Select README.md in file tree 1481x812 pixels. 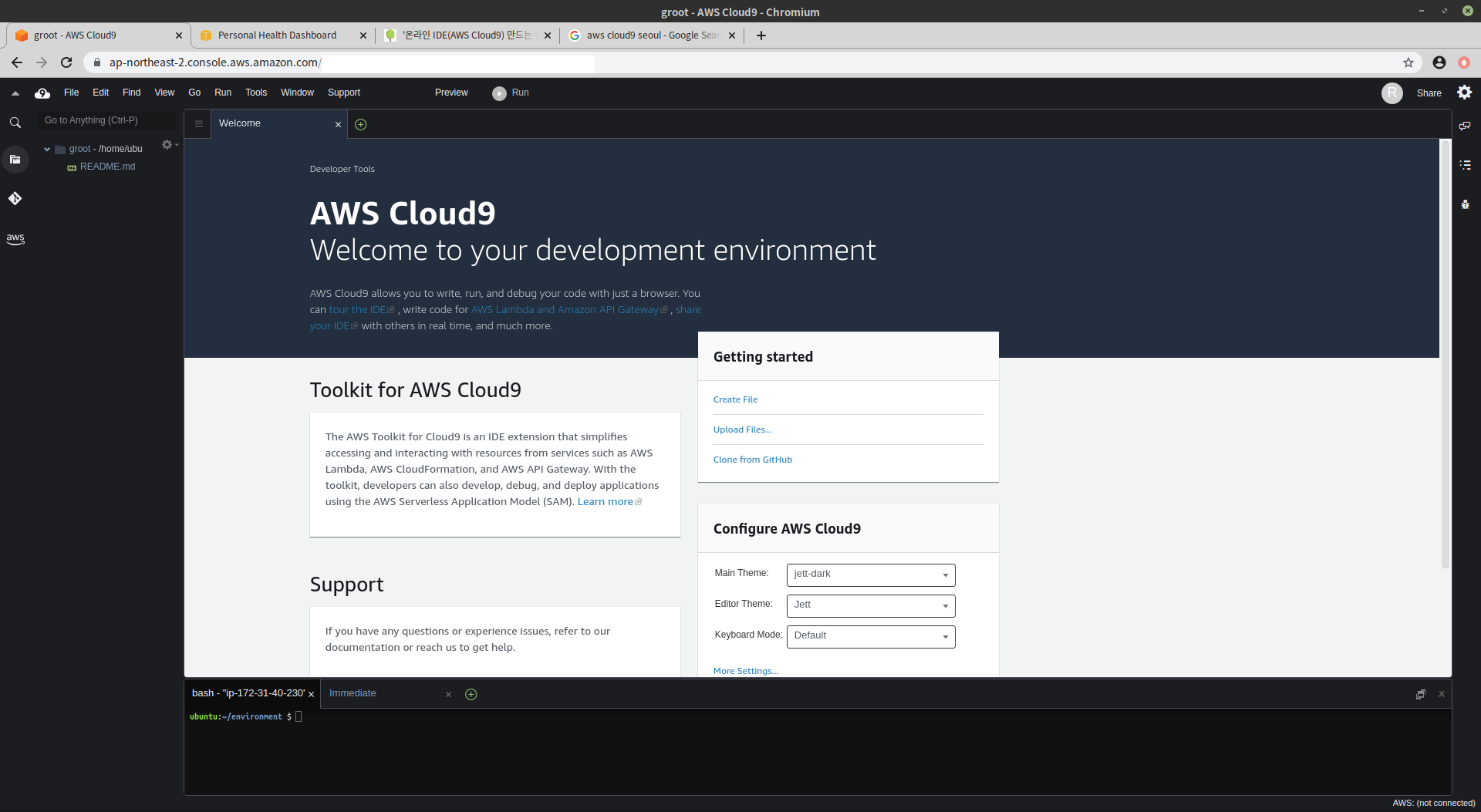(107, 167)
